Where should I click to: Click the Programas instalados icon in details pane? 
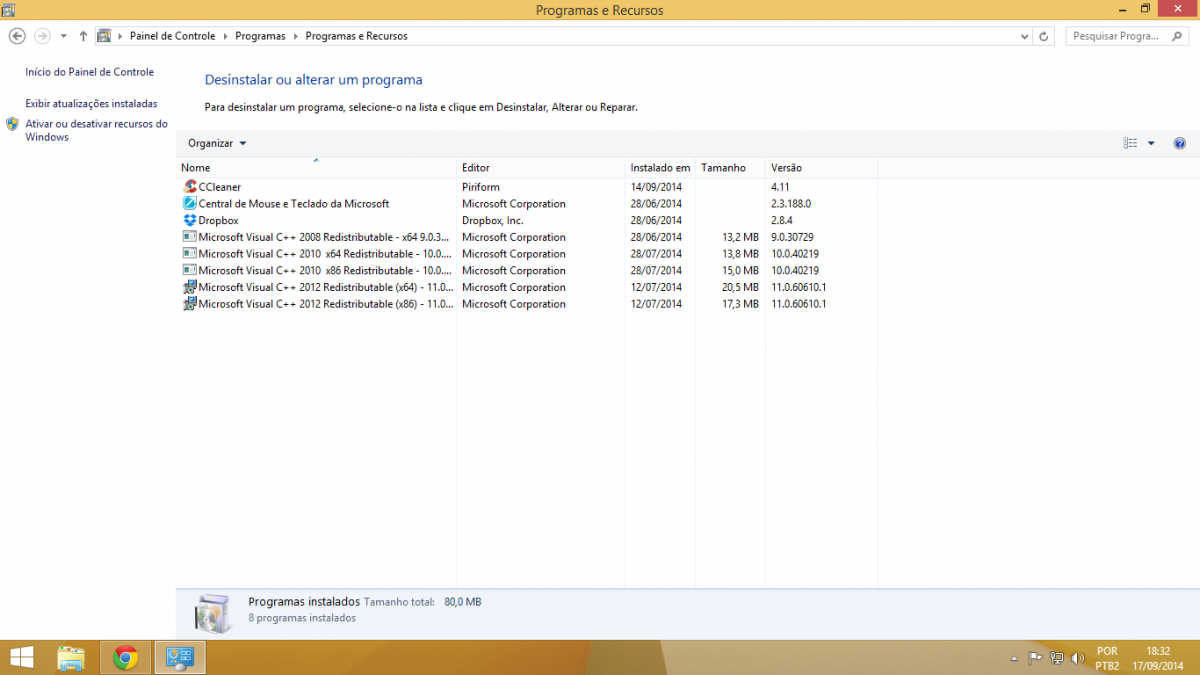(x=213, y=612)
